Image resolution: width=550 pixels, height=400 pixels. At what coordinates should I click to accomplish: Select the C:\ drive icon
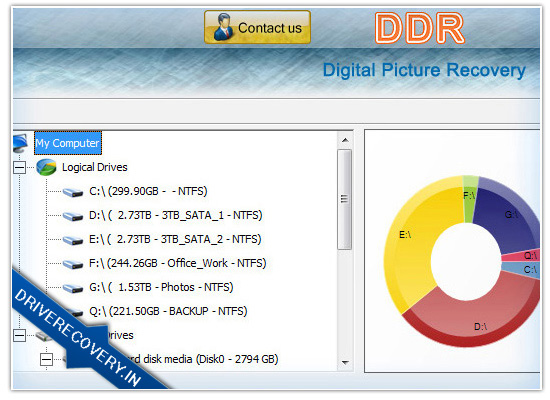point(73,192)
